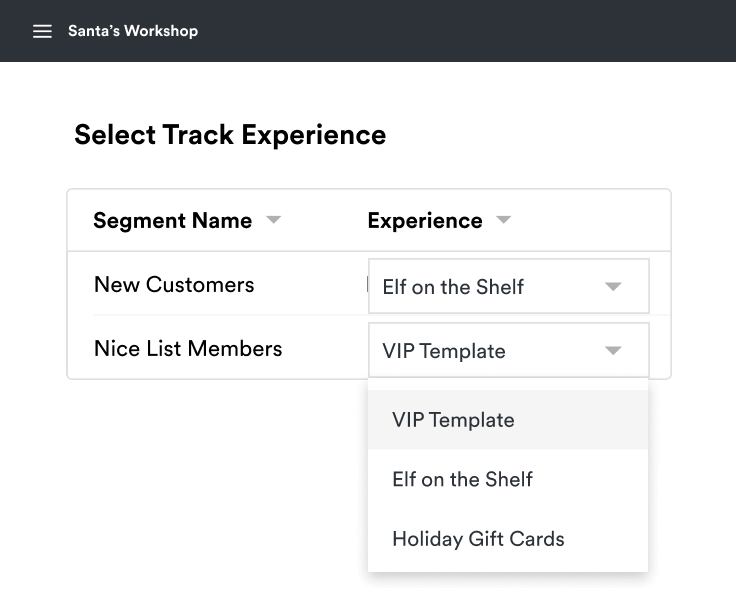Click blank header space right of Experience arrow
Image resolution: width=736 pixels, height=593 pixels.
click(590, 221)
